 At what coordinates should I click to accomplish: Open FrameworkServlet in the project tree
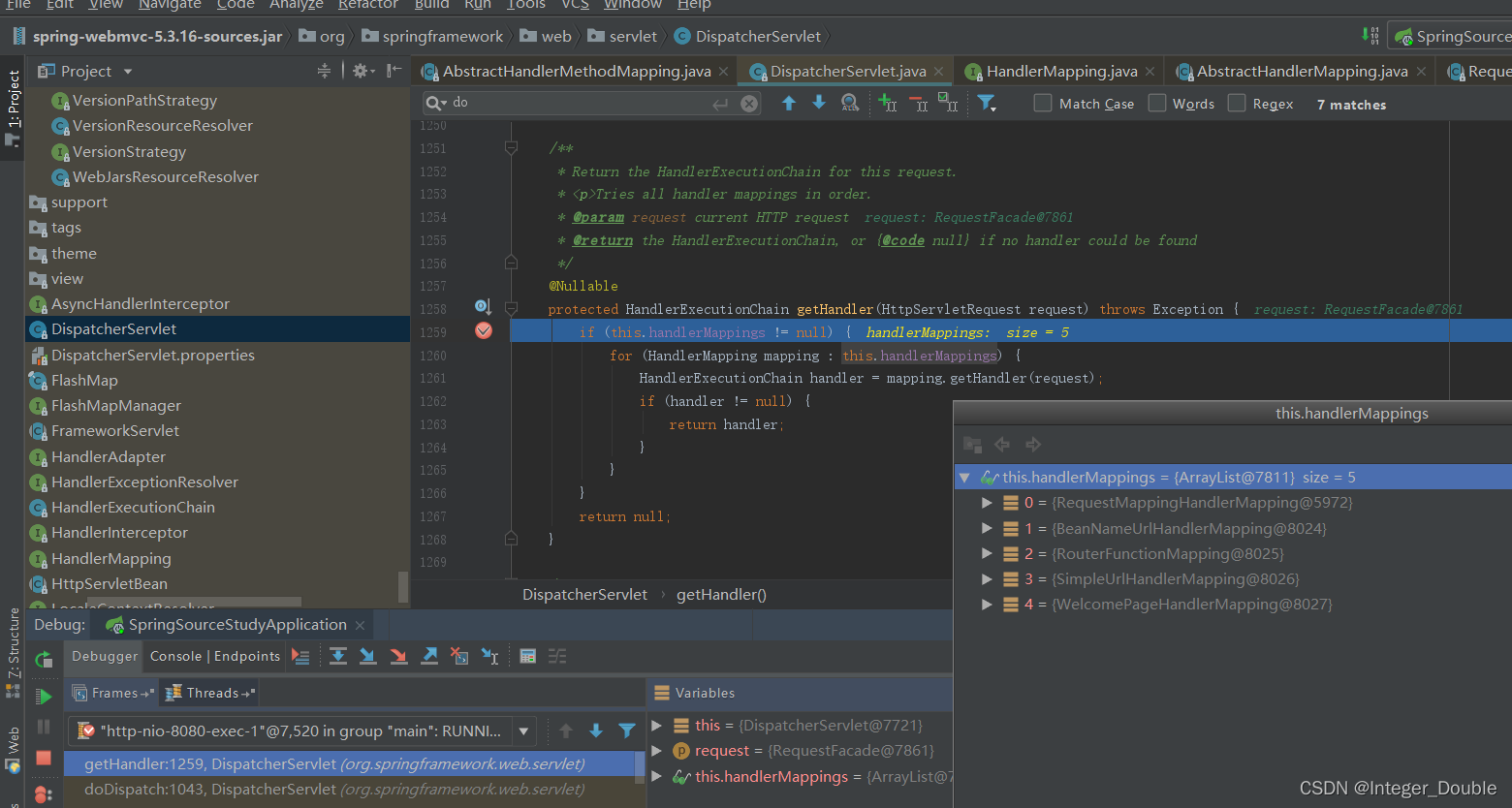click(x=115, y=431)
